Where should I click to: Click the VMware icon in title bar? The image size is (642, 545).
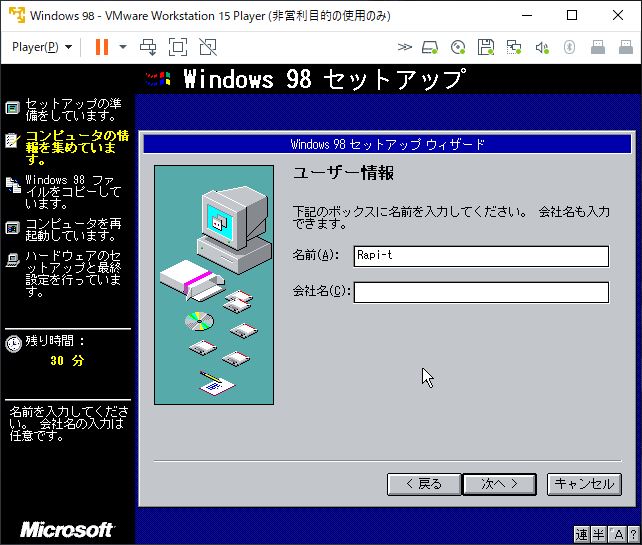pos(17,15)
